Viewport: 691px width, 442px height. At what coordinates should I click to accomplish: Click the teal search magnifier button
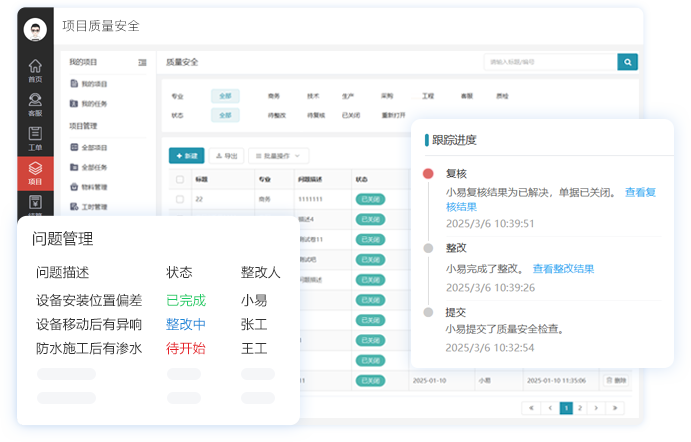click(628, 62)
